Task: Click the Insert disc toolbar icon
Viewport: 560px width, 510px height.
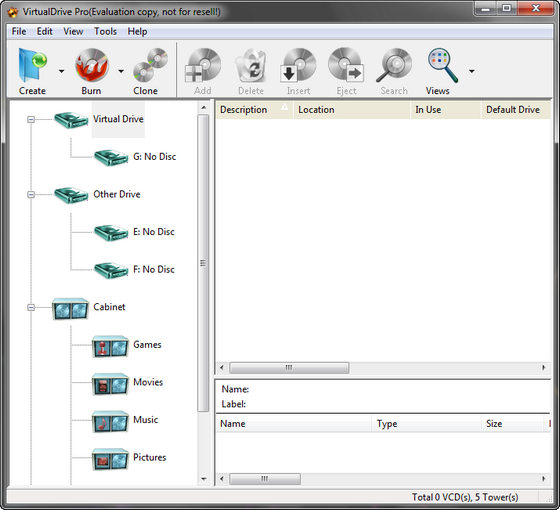Action: [299, 66]
